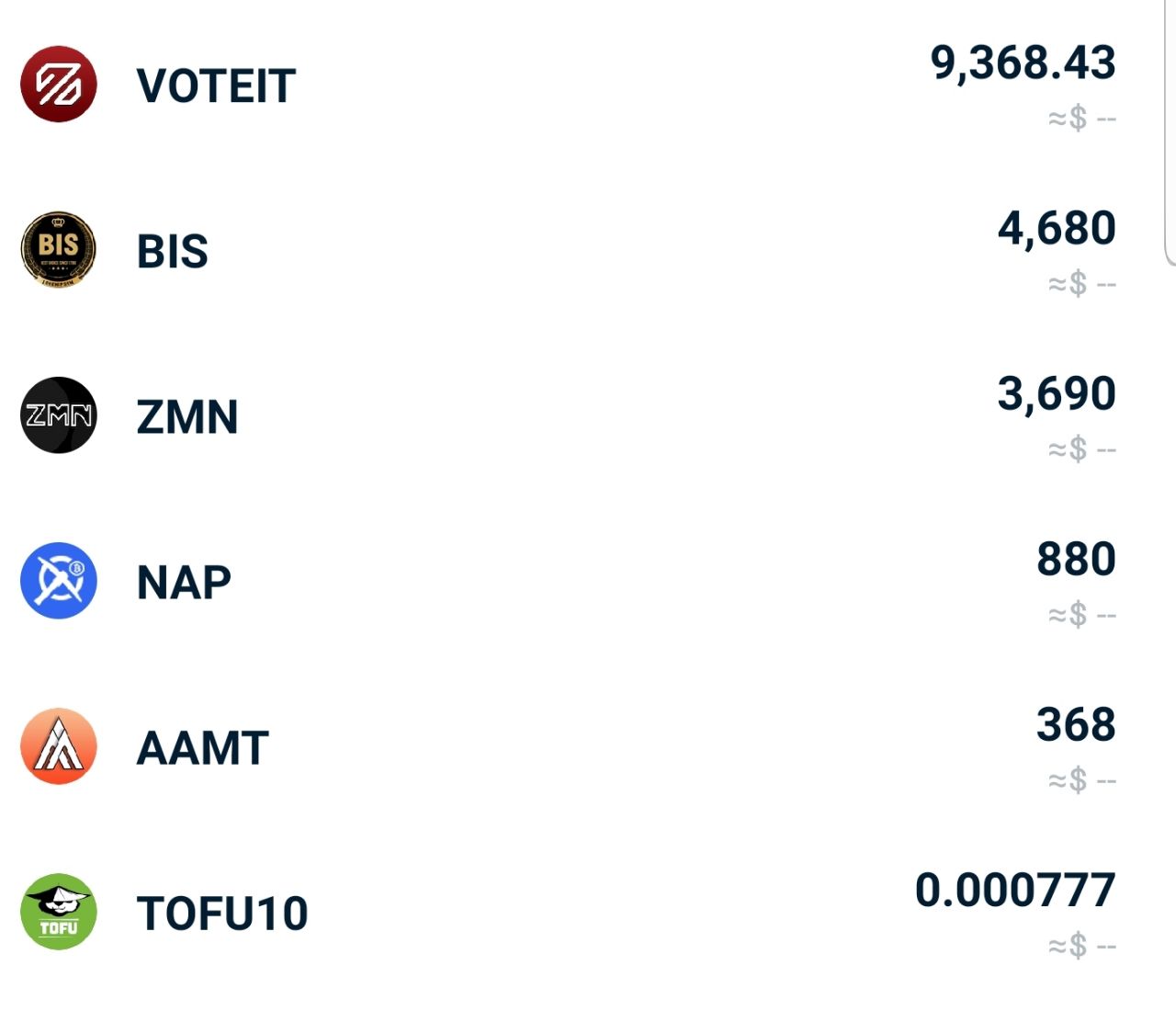Open the AAMT token label
Viewport: 1176px width, 1011px height.
point(203,748)
